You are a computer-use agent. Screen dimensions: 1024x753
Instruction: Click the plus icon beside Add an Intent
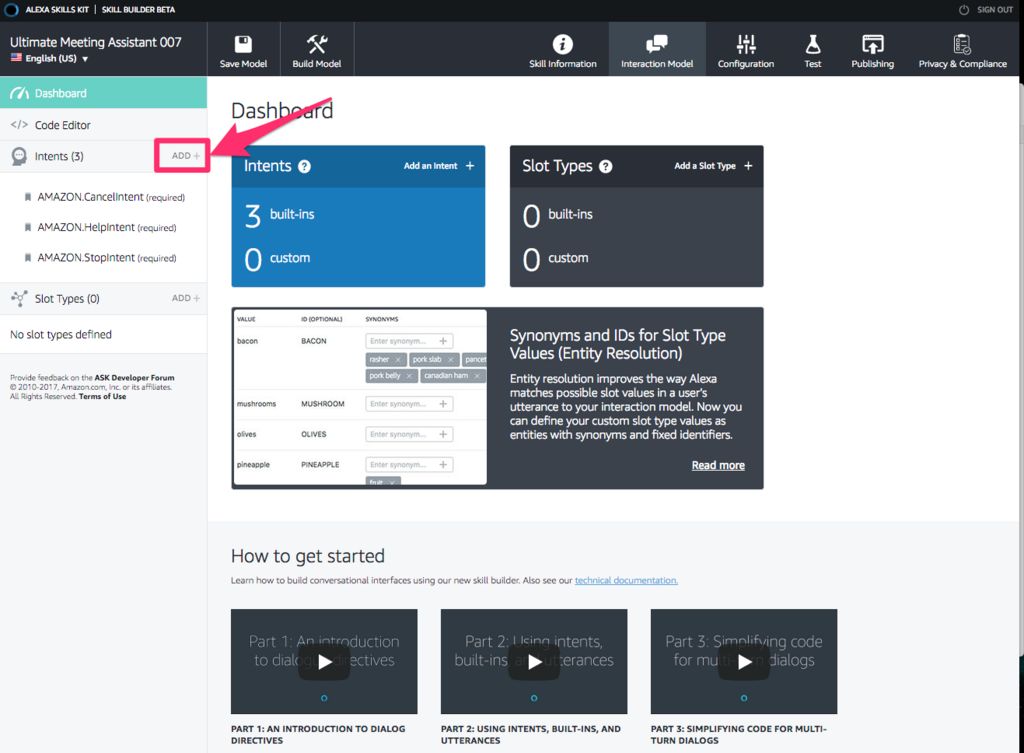pyautogui.click(x=470, y=166)
